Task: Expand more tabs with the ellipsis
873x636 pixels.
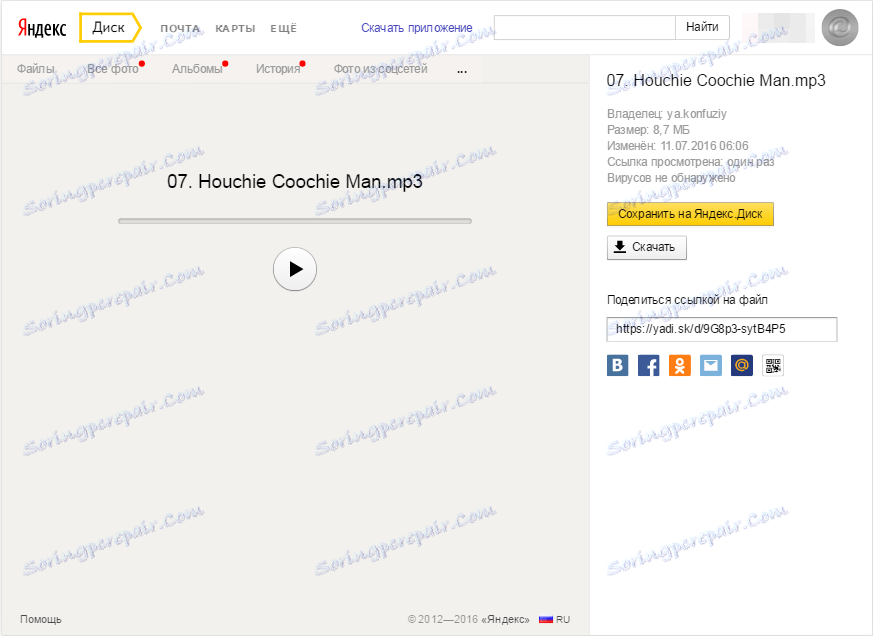Action: pyautogui.click(x=462, y=71)
